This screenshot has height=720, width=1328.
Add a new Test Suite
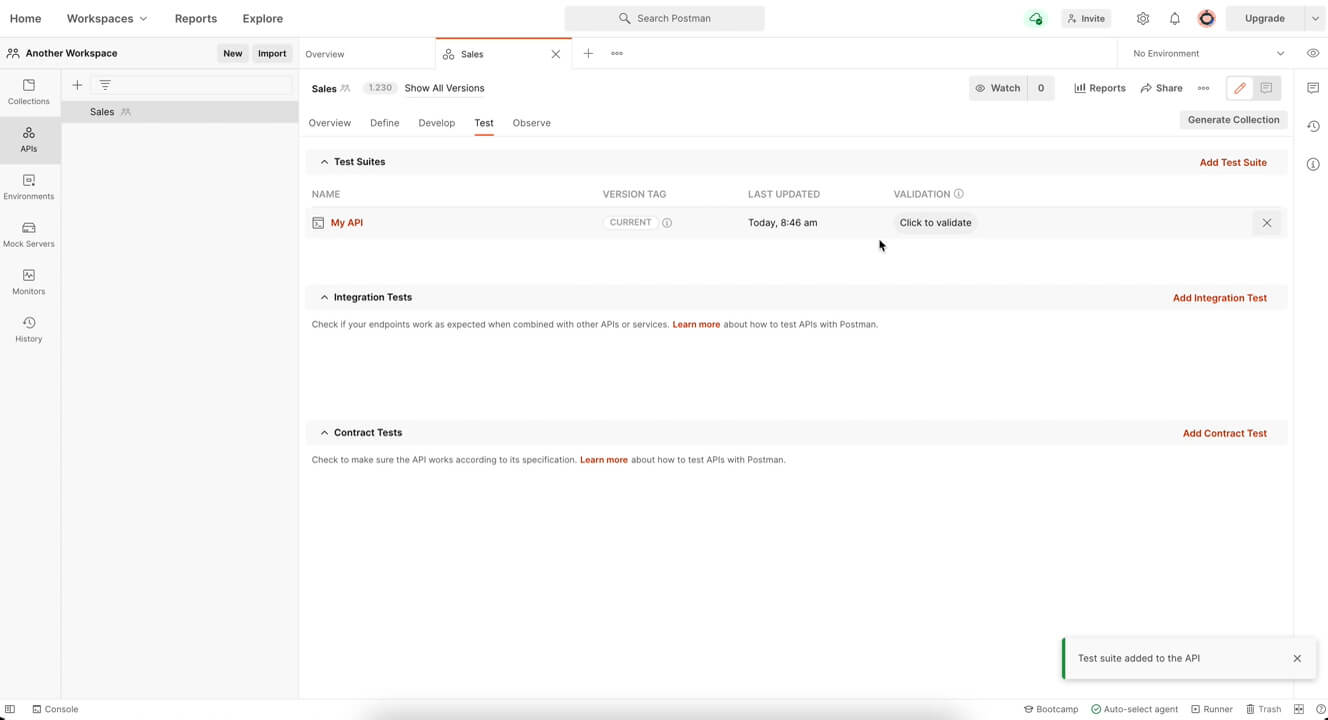(x=1233, y=161)
